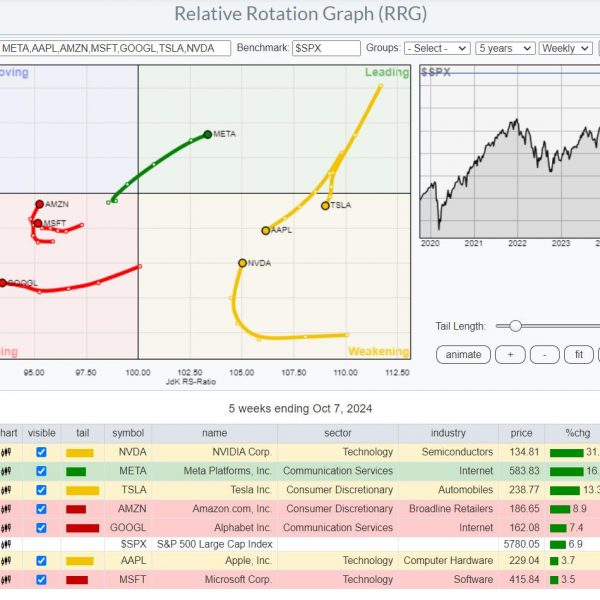Click AMZN red tail color swatch
This screenshot has height=600, width=600.
[x=76, y=509]
